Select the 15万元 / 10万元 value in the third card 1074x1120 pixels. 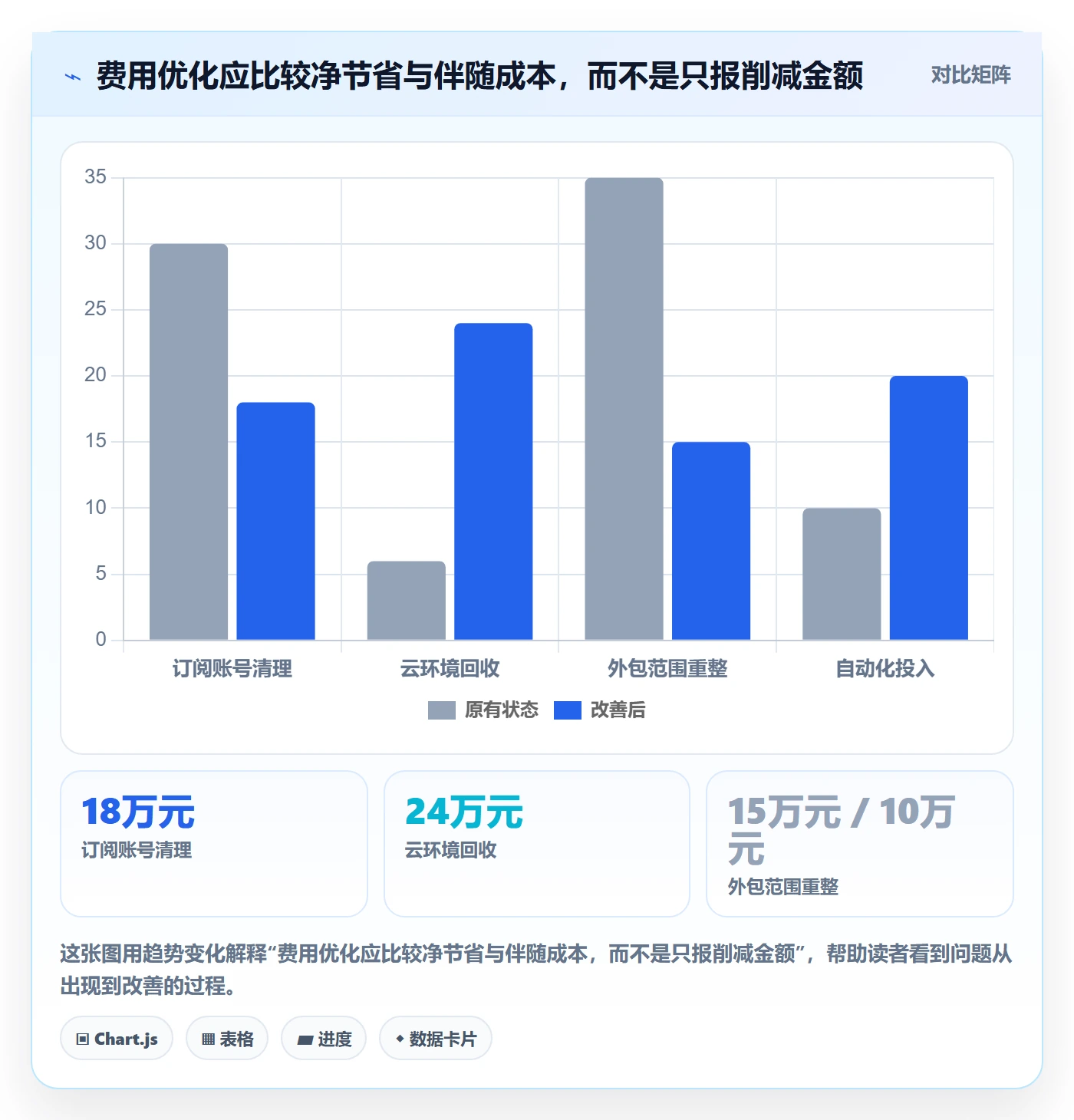tap(841, 831)
